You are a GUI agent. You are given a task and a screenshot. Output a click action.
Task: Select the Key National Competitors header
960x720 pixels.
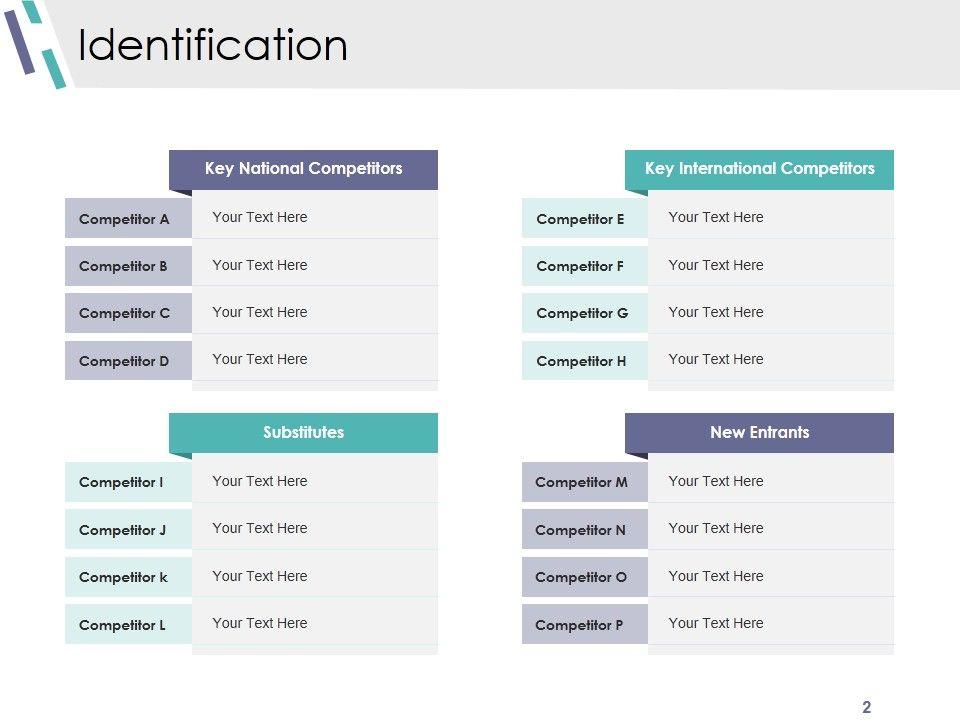point(303,169)
